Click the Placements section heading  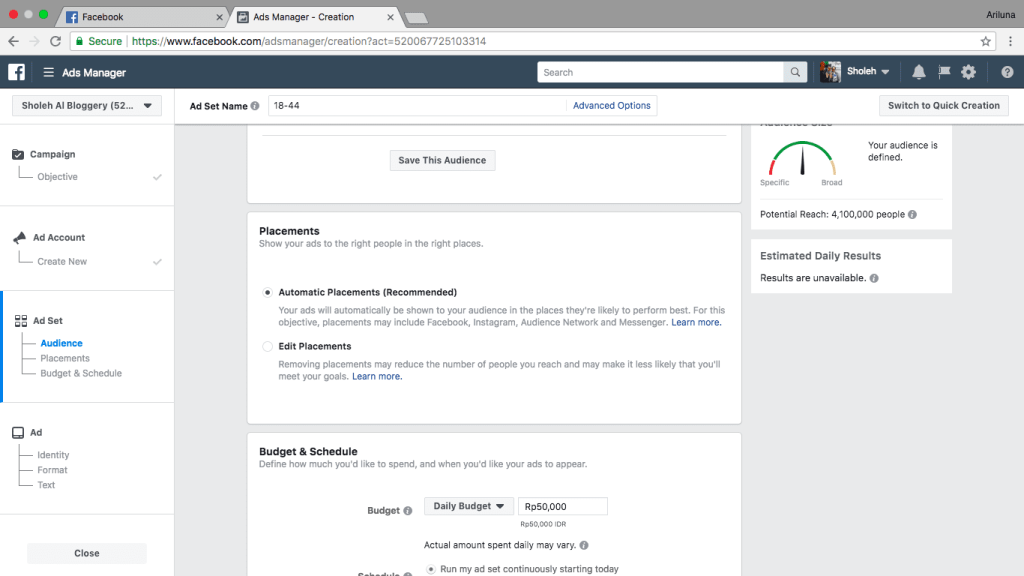click(x=289, y=231)
